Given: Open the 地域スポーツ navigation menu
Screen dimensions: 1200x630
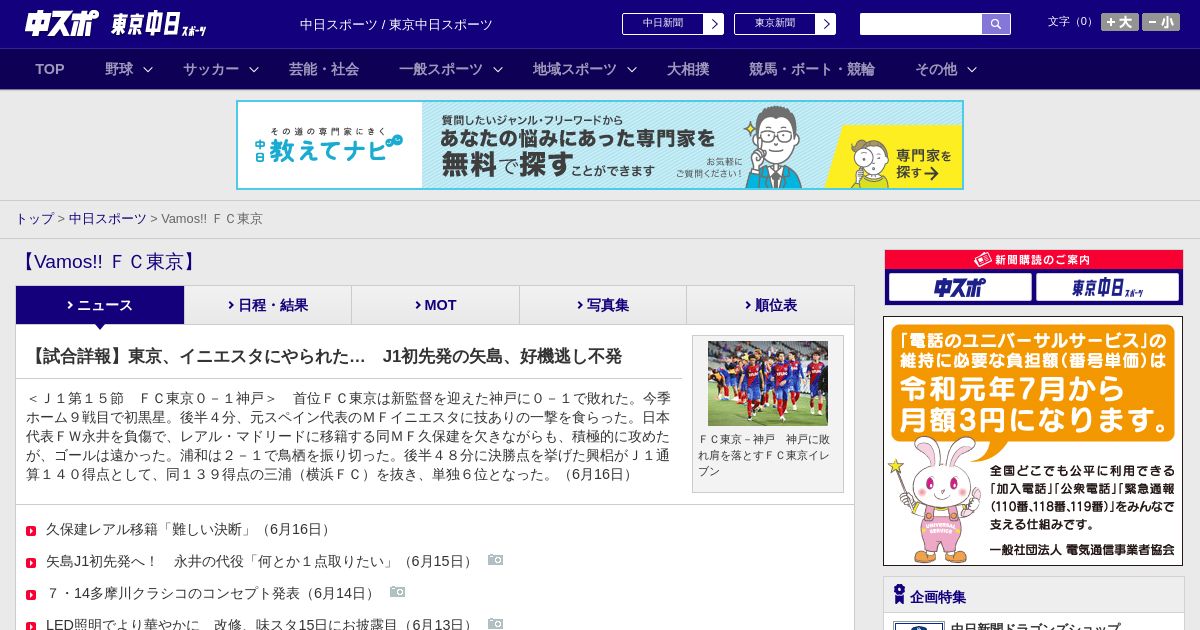Looking at the screenshot, I should pyautogui.click(x=575, y=69).
